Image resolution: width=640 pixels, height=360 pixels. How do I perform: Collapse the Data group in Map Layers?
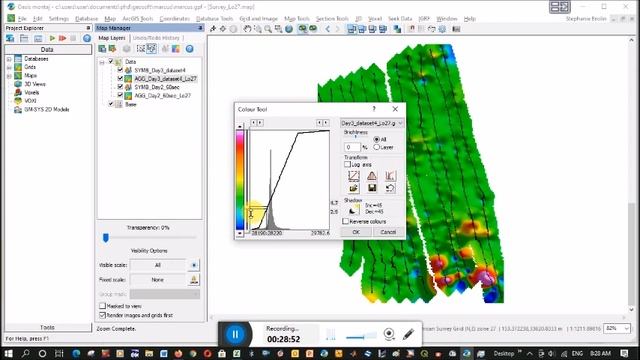(102, 62)
